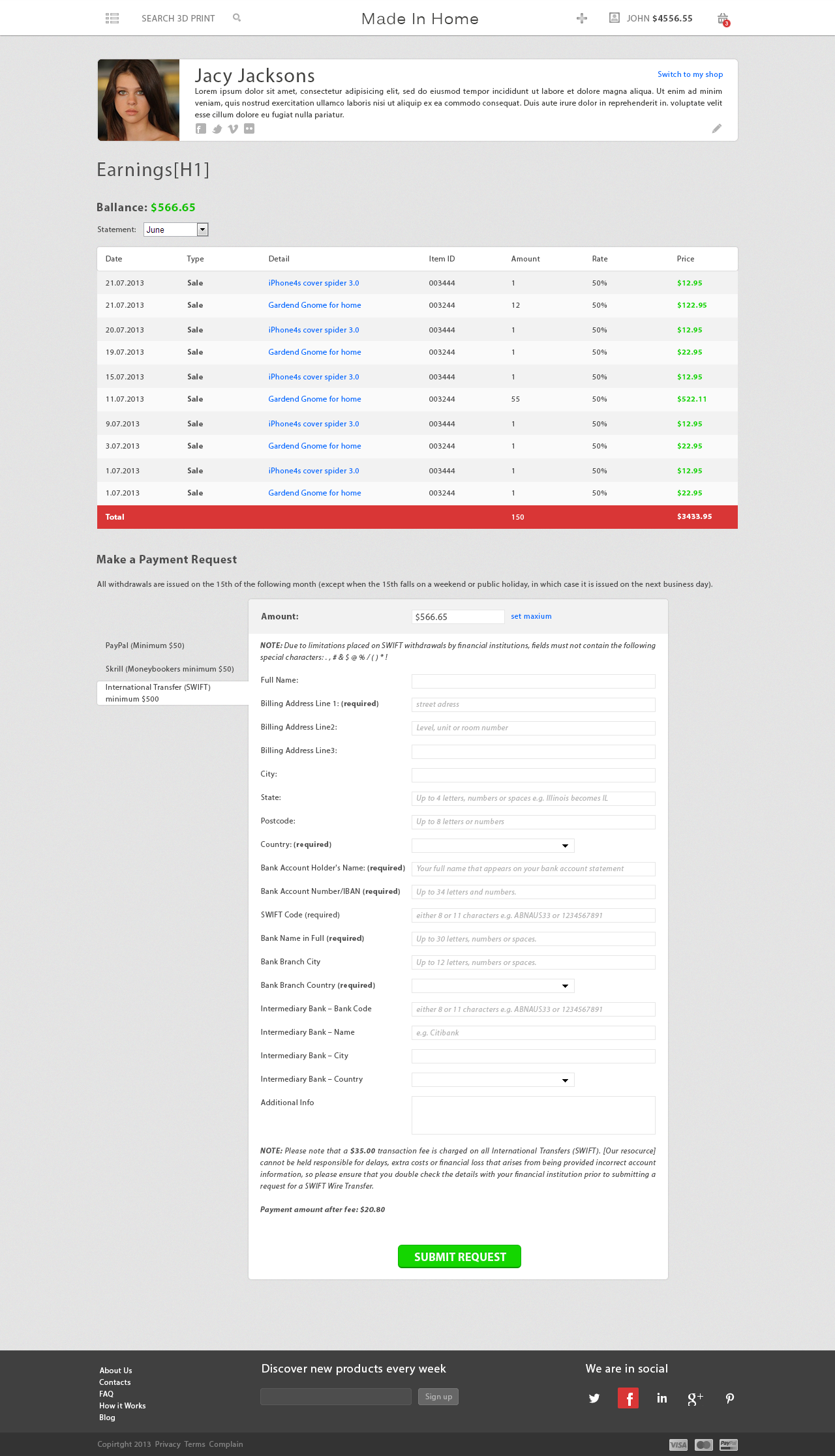The height and width of the screenshot is (1456, 835).
Task: Select Skrill Moneybookers payment tab
Action: point(170,669)
